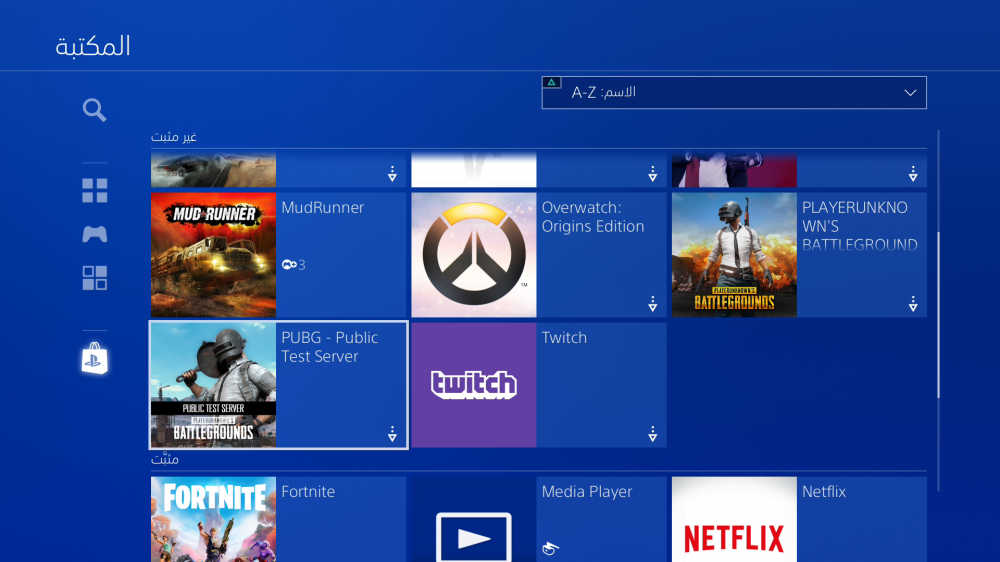The height and width of the screenshot is (562, 1000).
Task: Select PLAYERUNKNOWN'S BATTLEGROUNDS cover art
Action: click(x=734, y=255)
